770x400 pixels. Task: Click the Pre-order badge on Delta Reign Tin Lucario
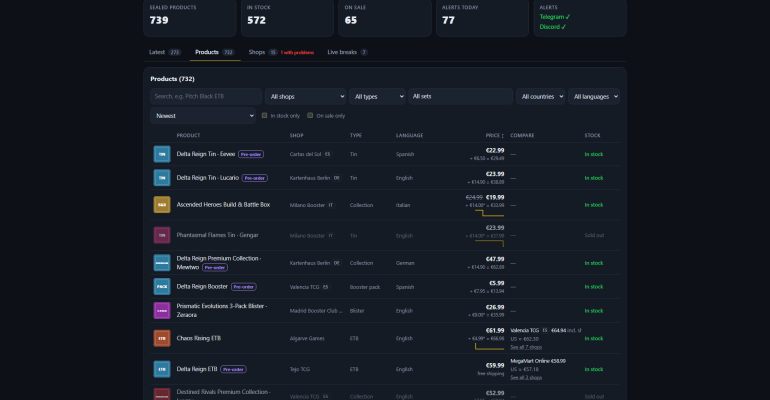(x=255, y=178)
